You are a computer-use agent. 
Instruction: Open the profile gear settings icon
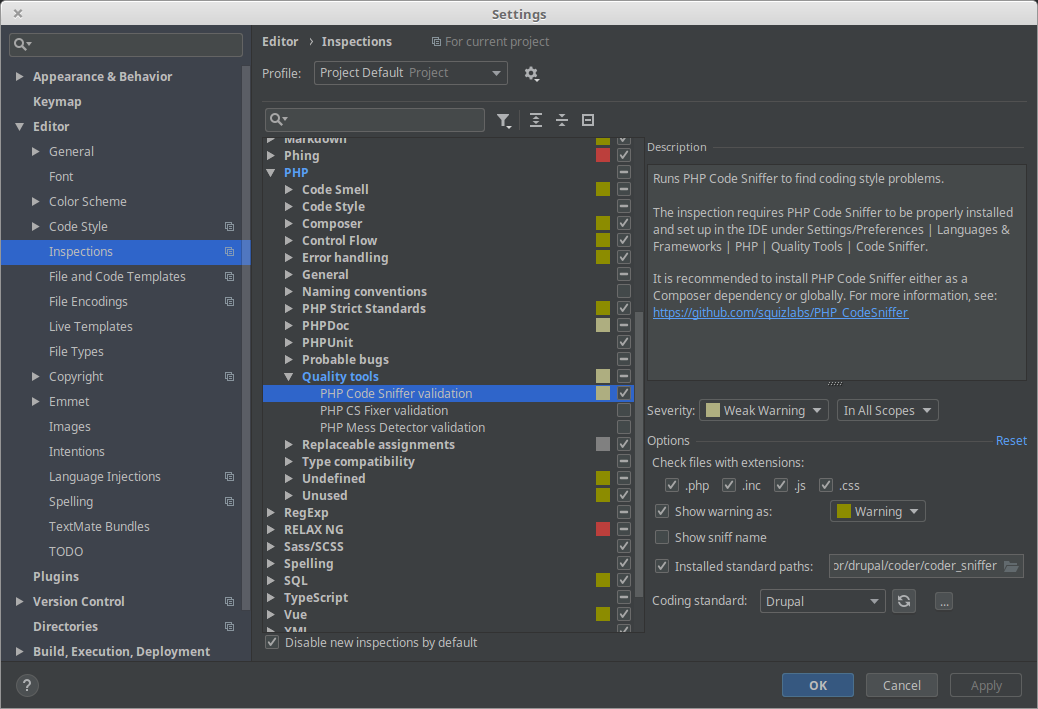(x=531, y=73)
